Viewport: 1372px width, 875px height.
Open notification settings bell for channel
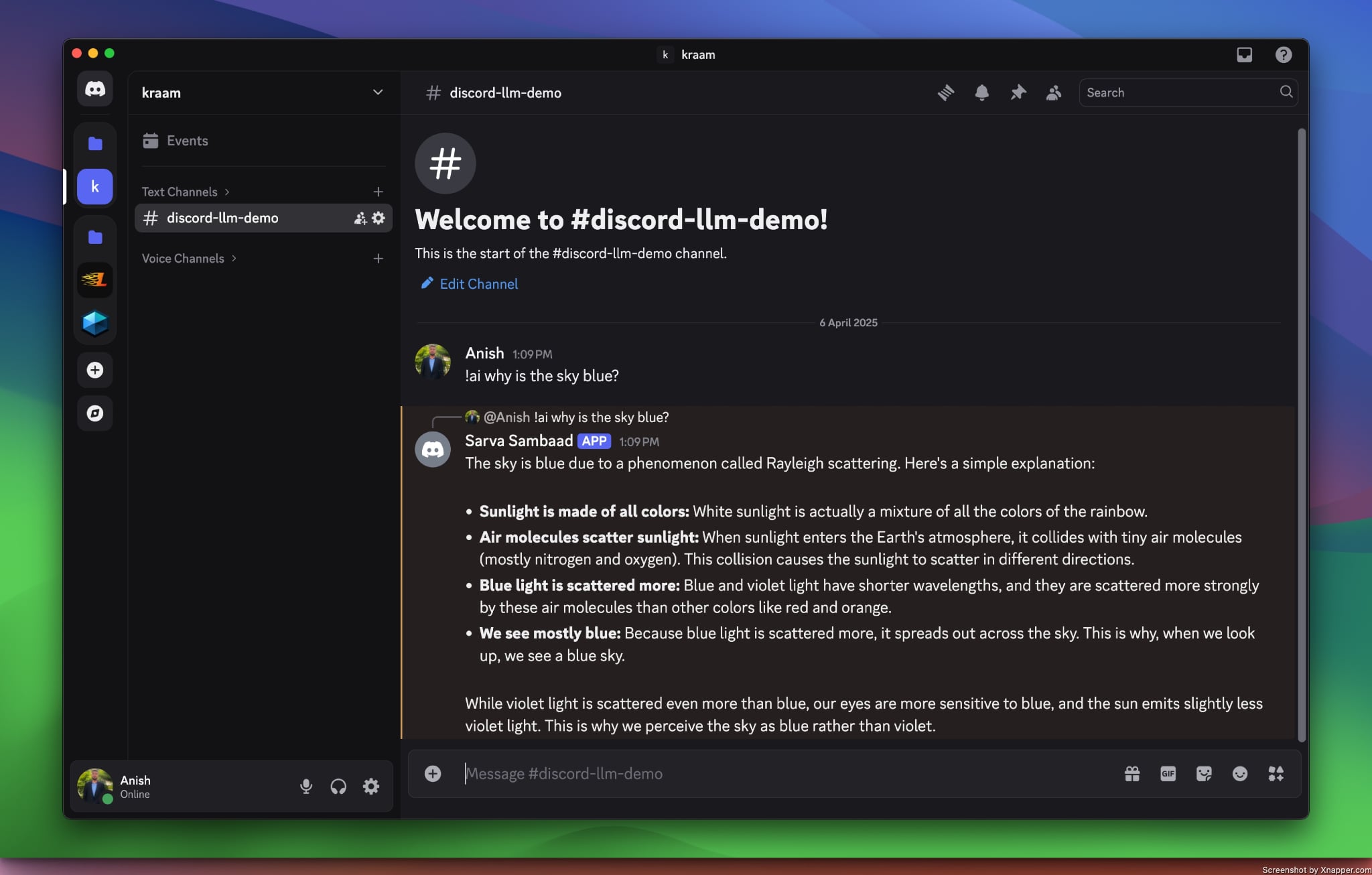[x=981, y=92]
